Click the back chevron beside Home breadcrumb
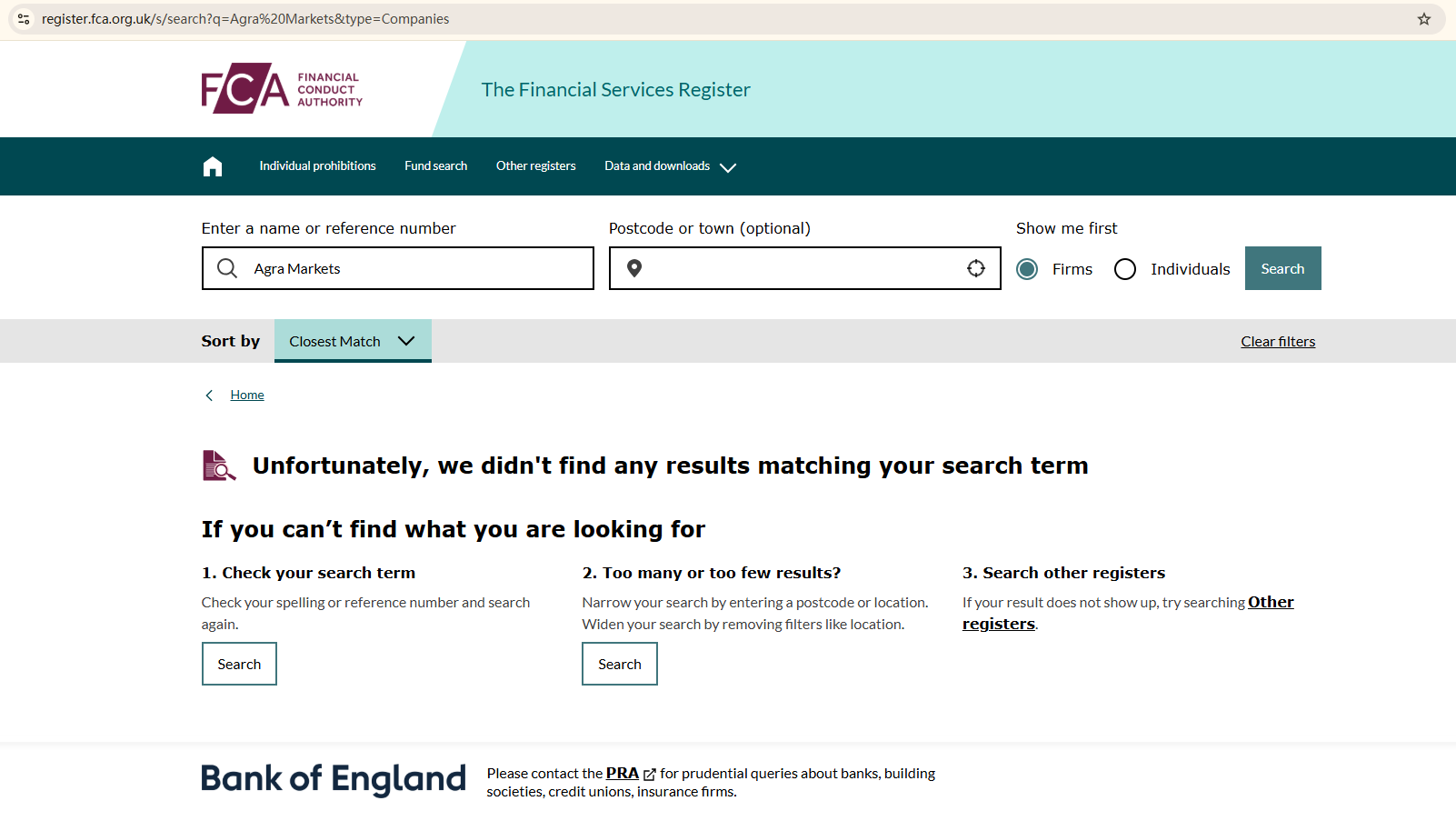This screenshot has width=1456, height=821. coord(210,395)
